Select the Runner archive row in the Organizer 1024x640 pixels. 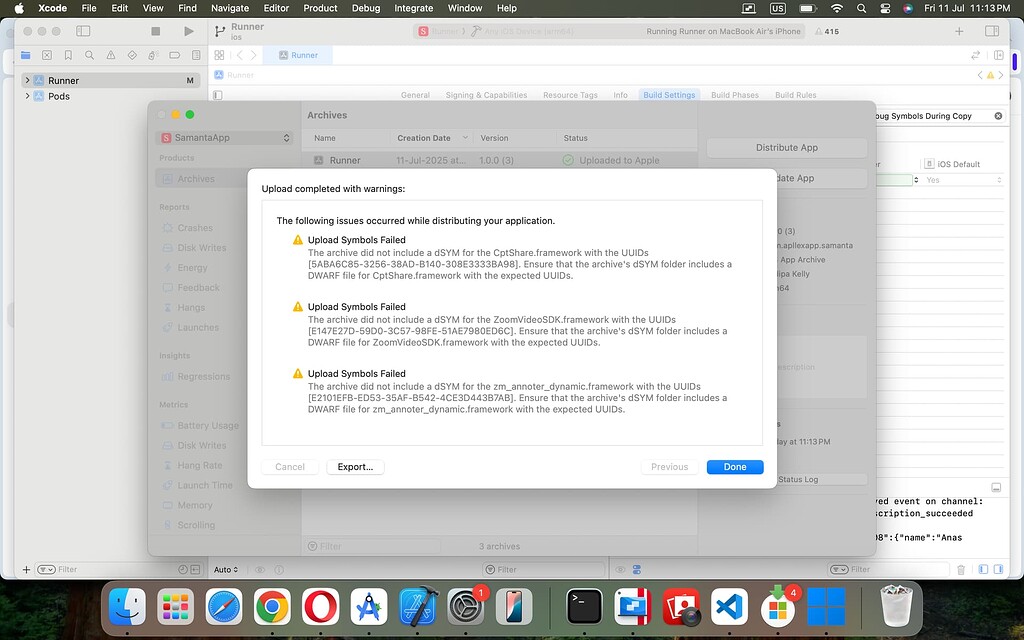[500, 160]
